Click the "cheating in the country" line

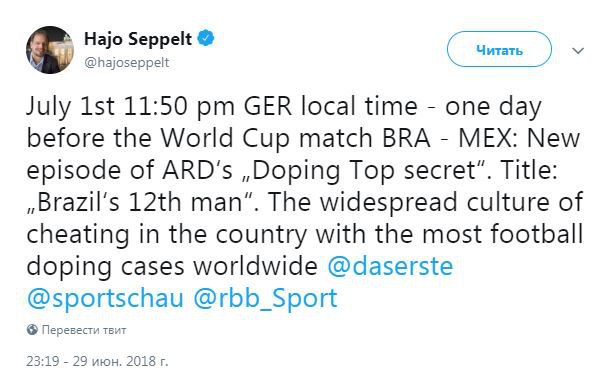[x=167, y=235]
